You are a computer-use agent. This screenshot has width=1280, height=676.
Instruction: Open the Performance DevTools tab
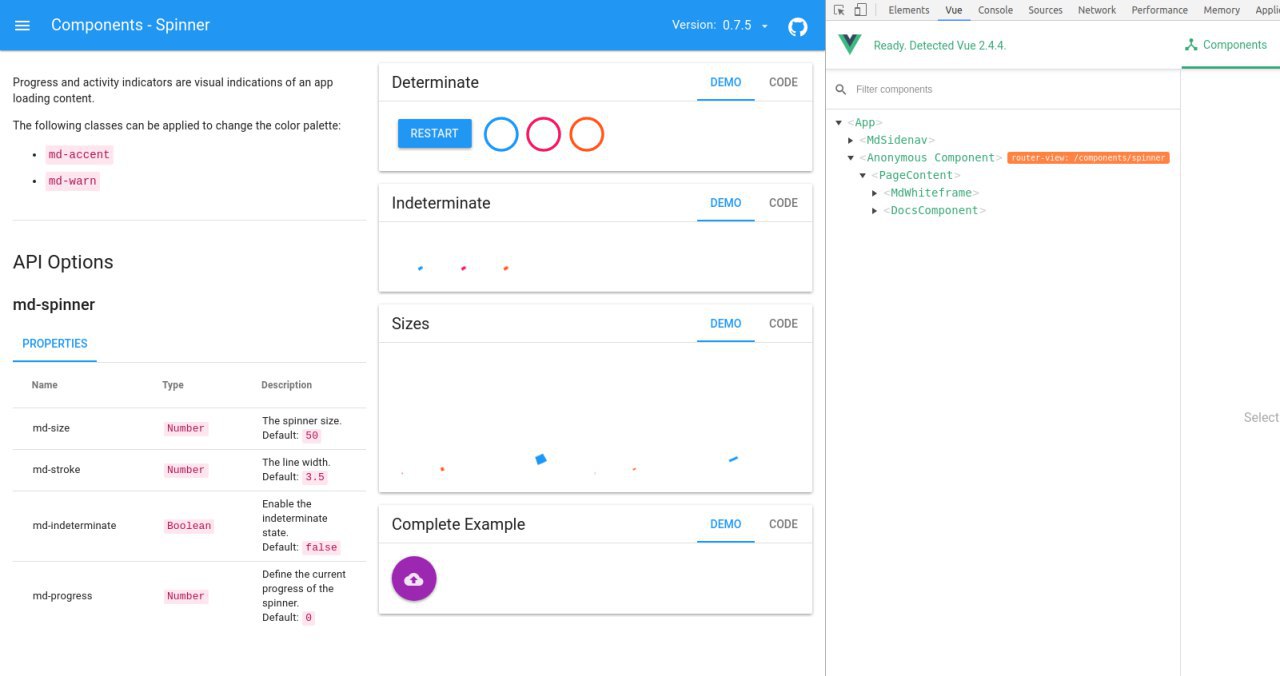[x=1160, y=10]
